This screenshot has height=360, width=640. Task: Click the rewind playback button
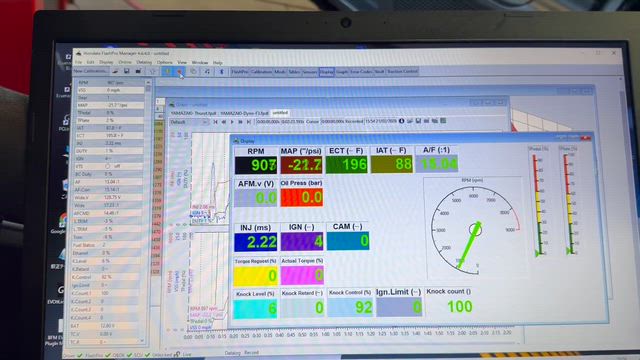tap(224, 122)
